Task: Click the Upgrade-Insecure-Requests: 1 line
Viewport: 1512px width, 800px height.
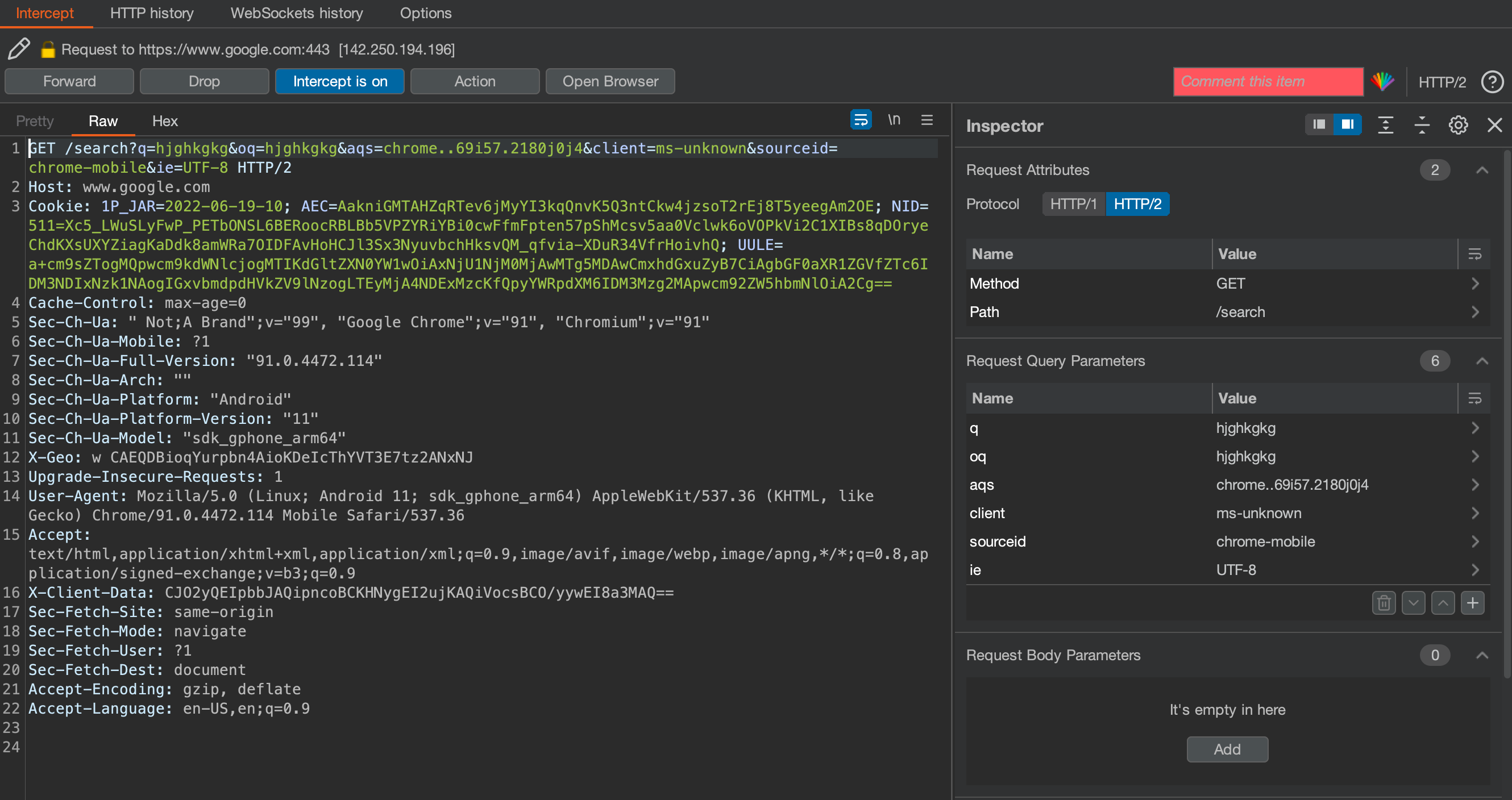Action: click(x=156, y=476)
